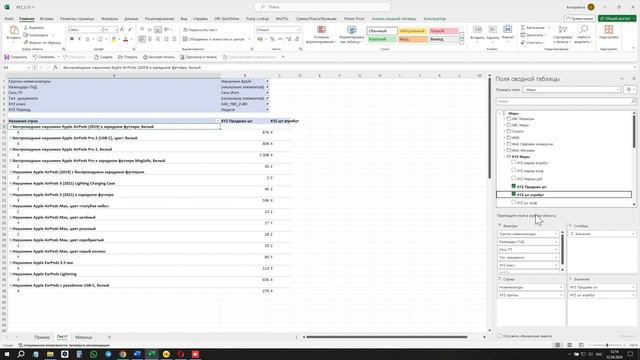Click the Format Painter brush icon
Screen dimensions: 640x360
(26, 42)
